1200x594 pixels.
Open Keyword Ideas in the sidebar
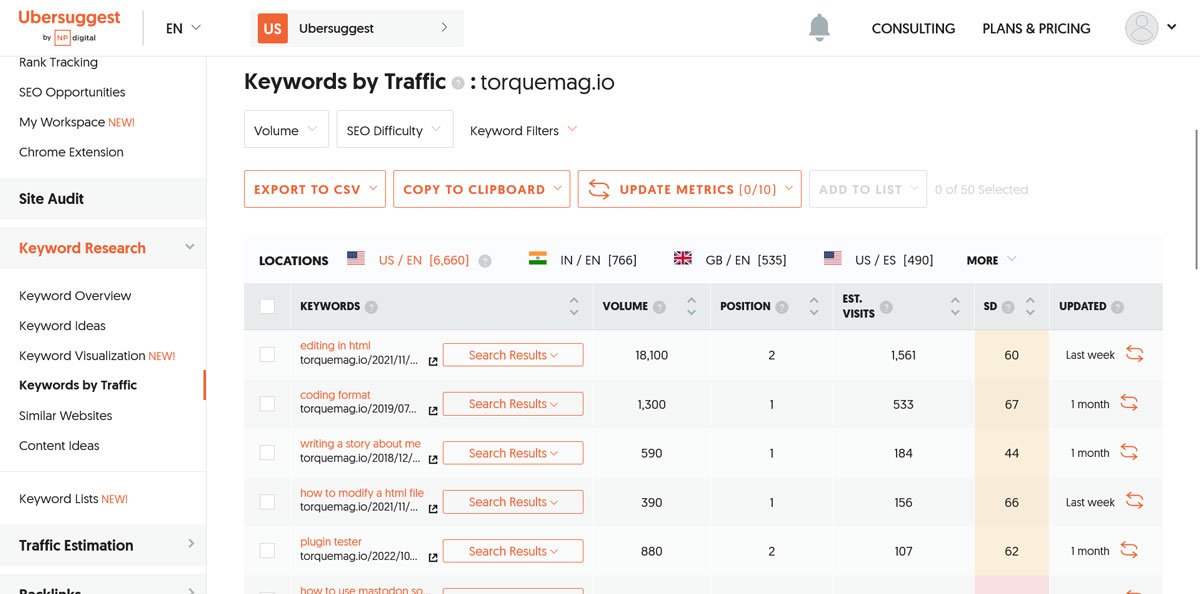[x=62, y=325]
